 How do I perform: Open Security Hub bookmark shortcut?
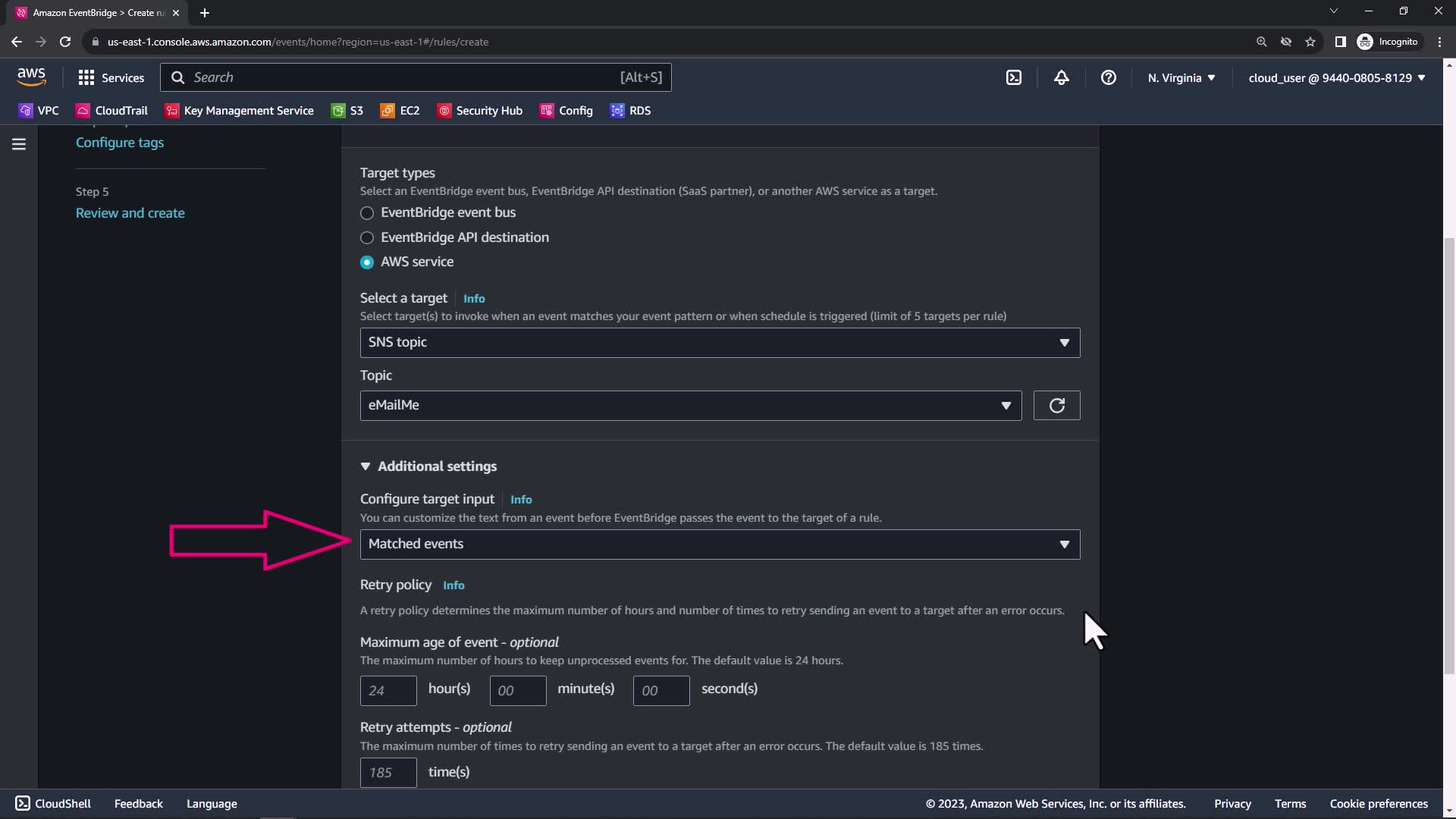tap(480, 111)
